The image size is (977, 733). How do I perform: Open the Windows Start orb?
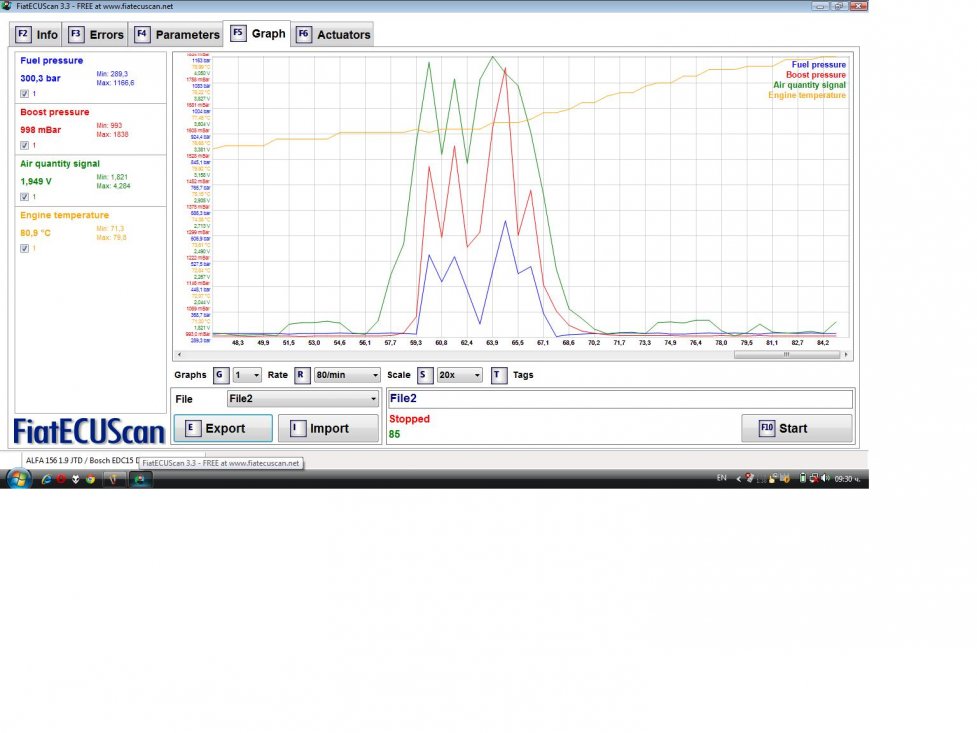pyautogui.click(x=17, y=479)
